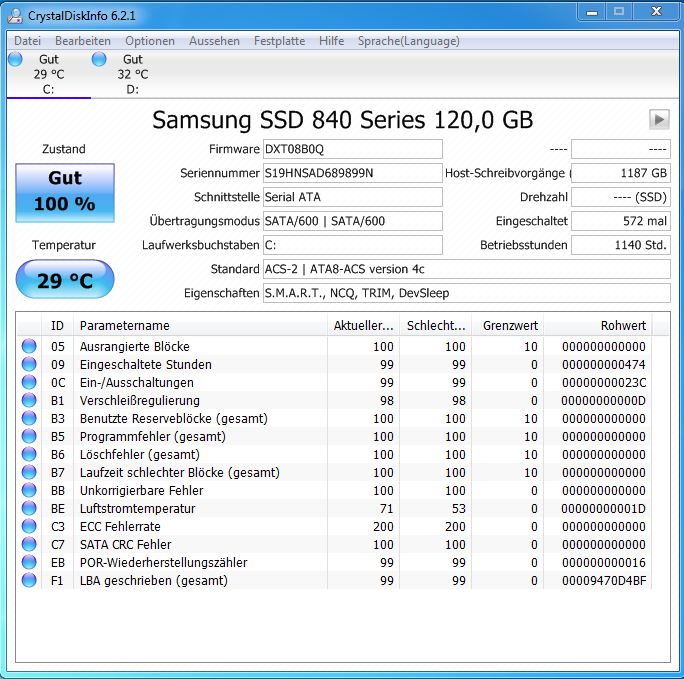Select the POR-Wiederherstellungszähler parameter name
The image size is (684, 679).
pos(164,563)
